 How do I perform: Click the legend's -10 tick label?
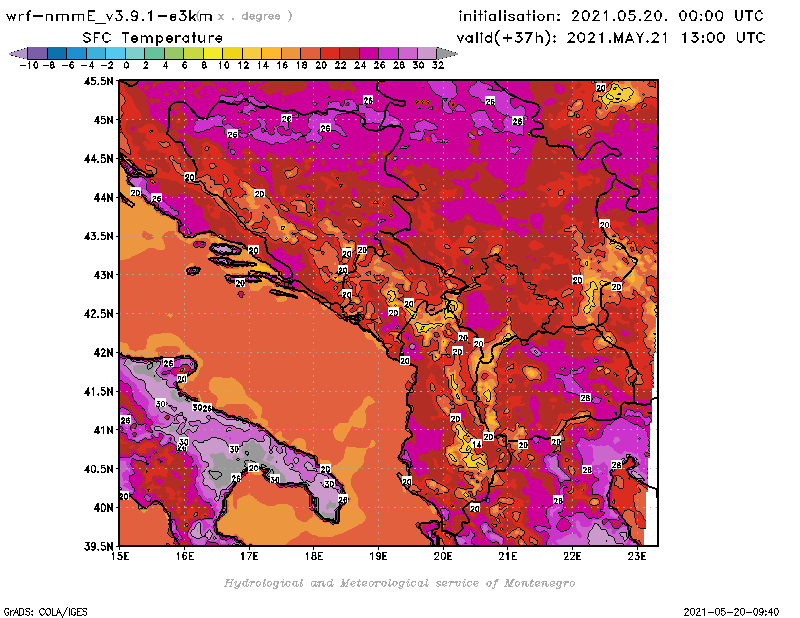point(29,65)
